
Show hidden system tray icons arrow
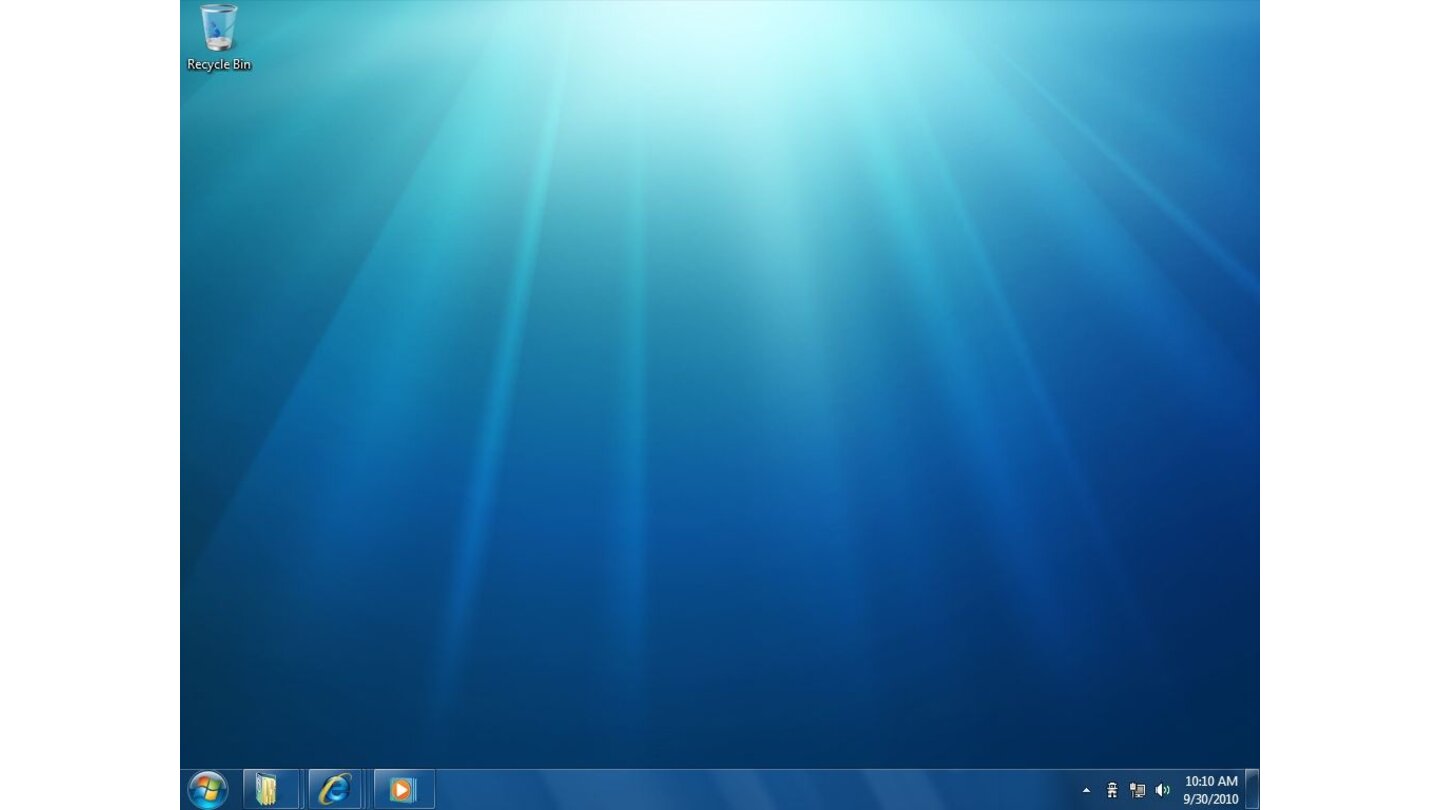pyautogui.click(x=1087, y=790)
